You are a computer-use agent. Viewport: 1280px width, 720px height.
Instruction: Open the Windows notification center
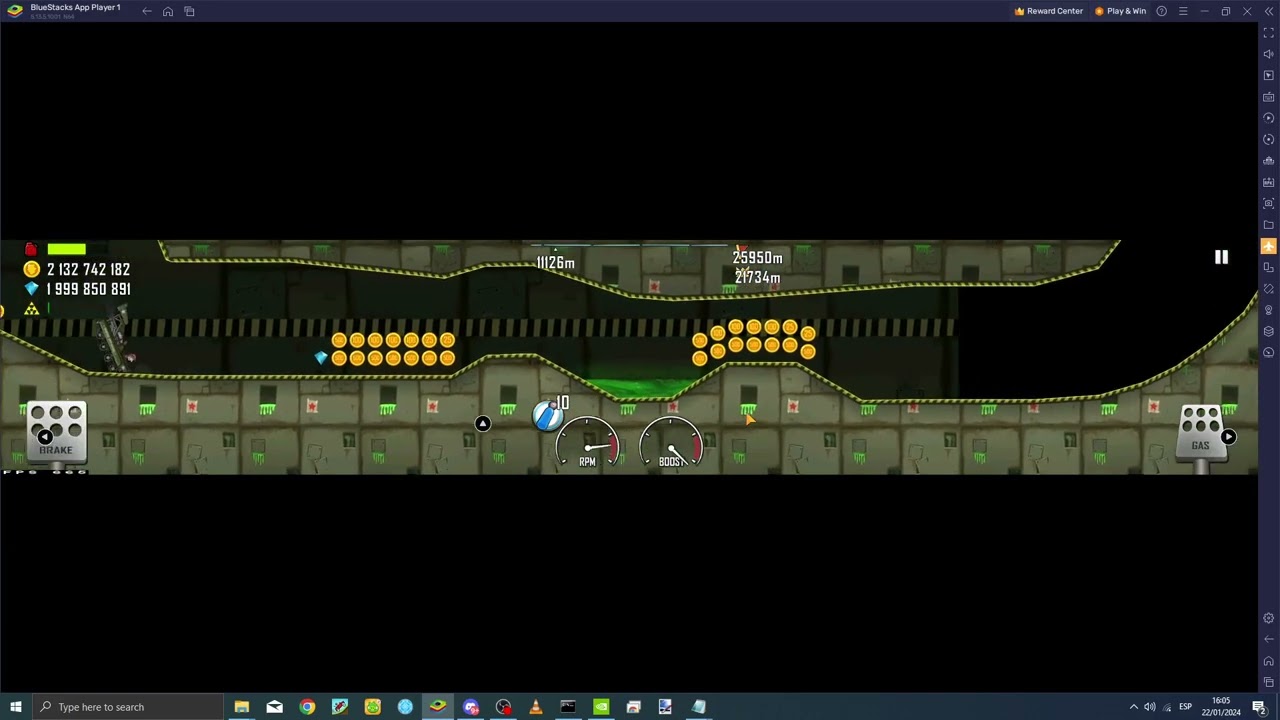(1259, 707)
